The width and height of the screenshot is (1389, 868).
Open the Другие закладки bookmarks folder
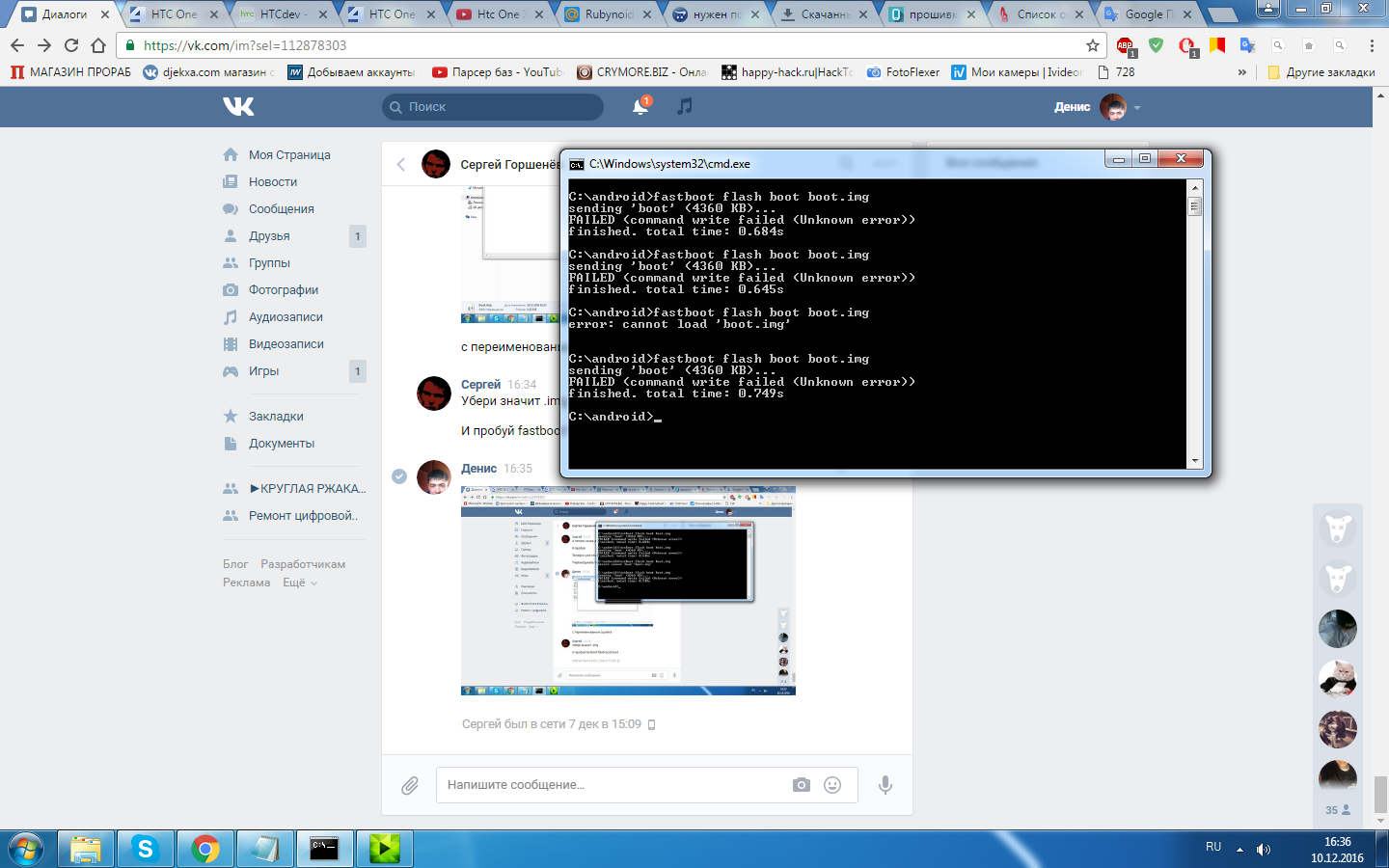1321,72
